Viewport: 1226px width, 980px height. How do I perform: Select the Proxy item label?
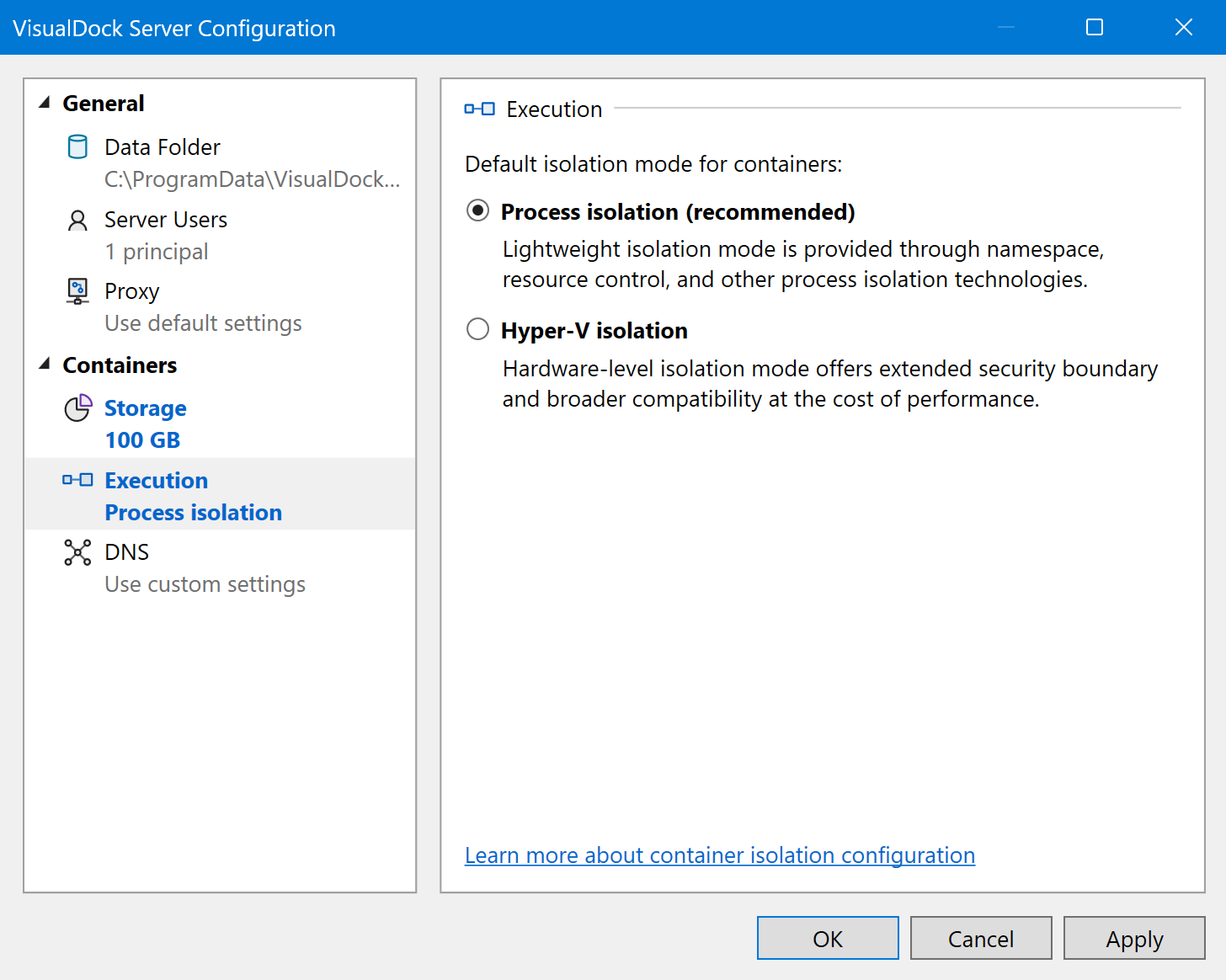(x=132, y=291)
